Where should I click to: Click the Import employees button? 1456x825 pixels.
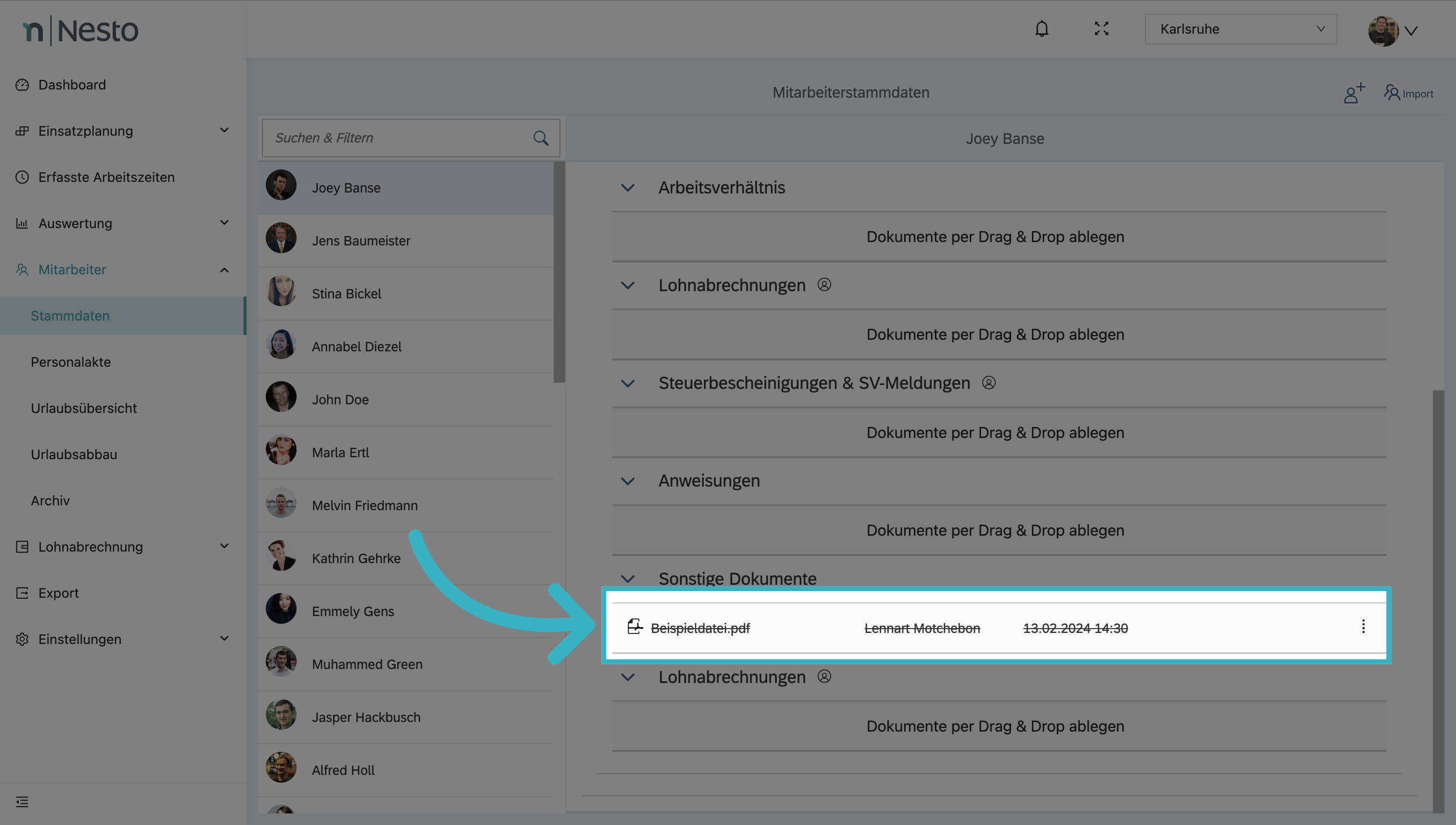(x=1408, y=93)
